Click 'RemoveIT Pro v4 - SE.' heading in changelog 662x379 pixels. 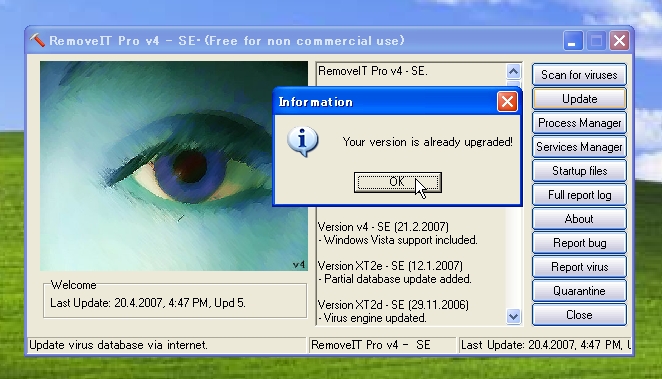point(373,71)
